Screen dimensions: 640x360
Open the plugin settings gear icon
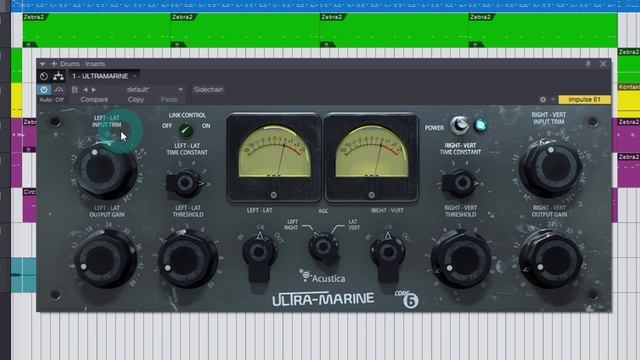point(542,99)
